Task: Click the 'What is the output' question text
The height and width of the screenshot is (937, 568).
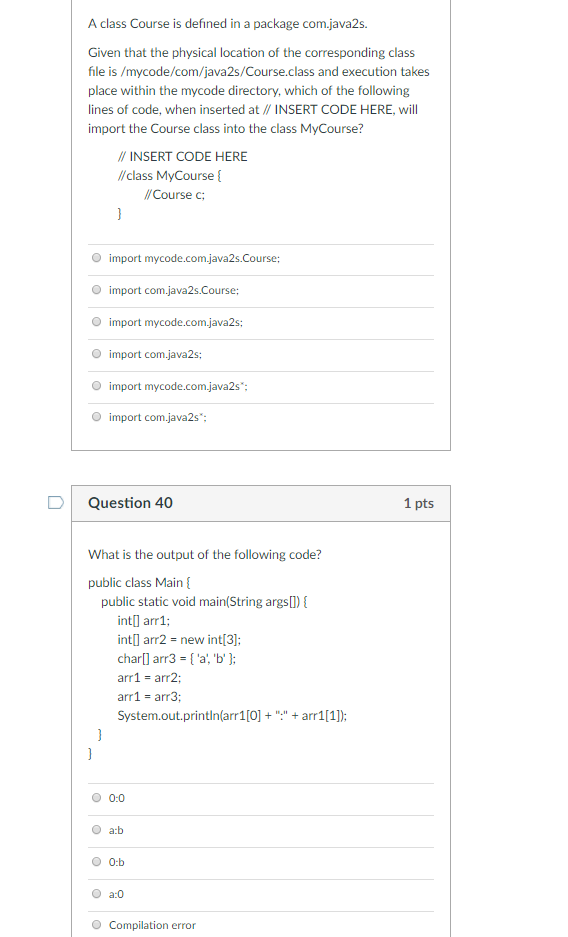Action: (x=204, y=555)
